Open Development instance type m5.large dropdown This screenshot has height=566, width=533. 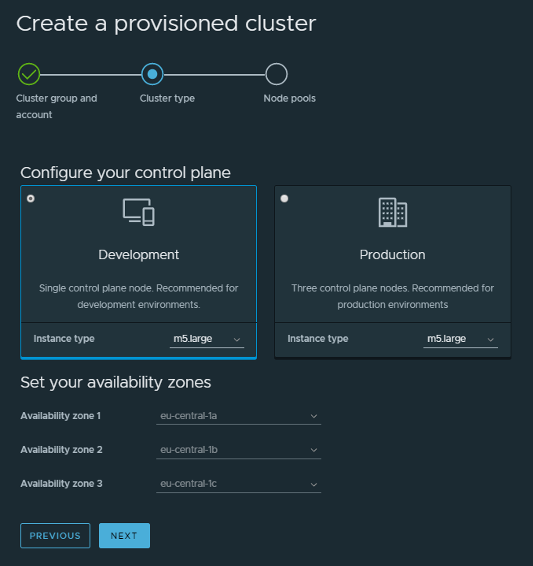click(207, 339)
